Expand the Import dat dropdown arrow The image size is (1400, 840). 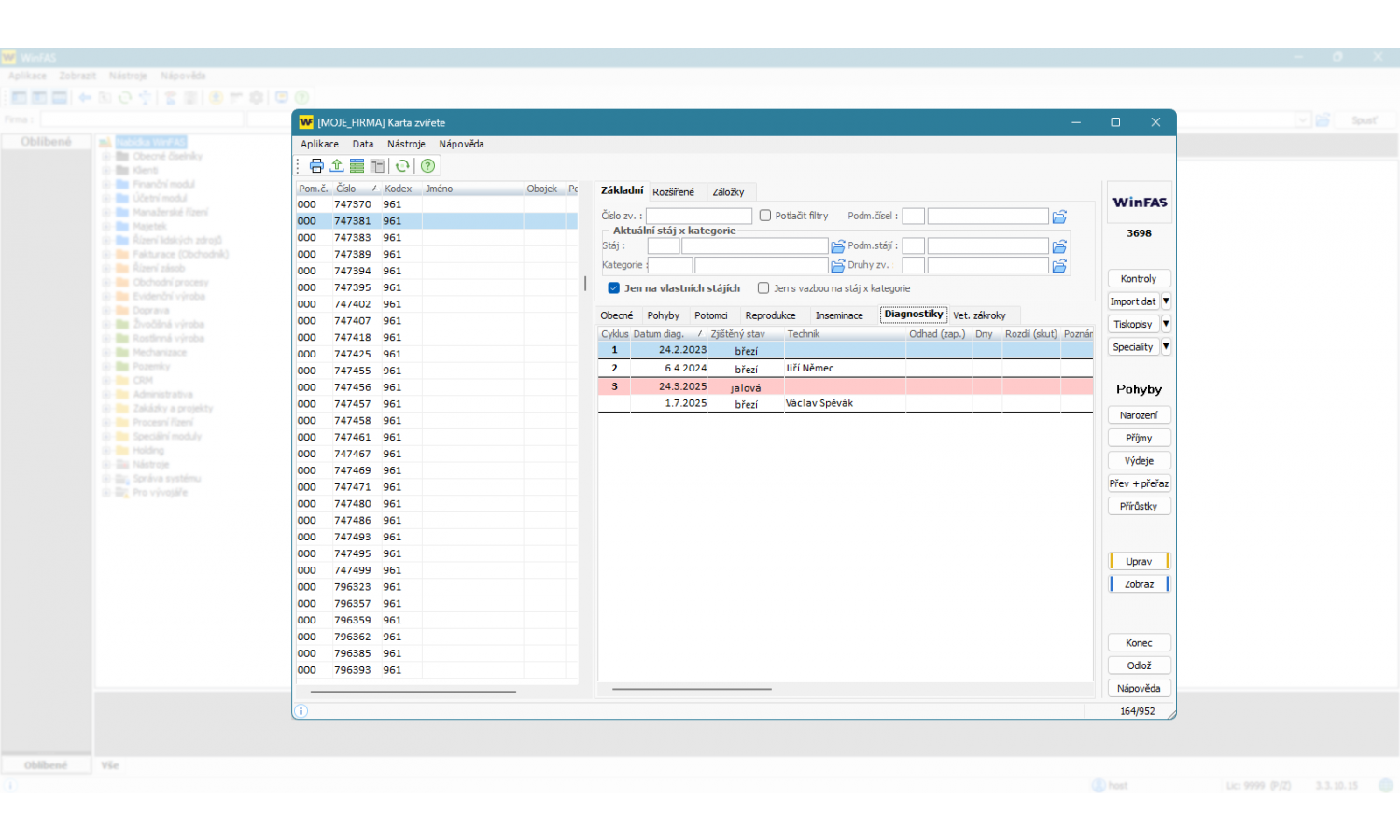[x=1166, y=301]
